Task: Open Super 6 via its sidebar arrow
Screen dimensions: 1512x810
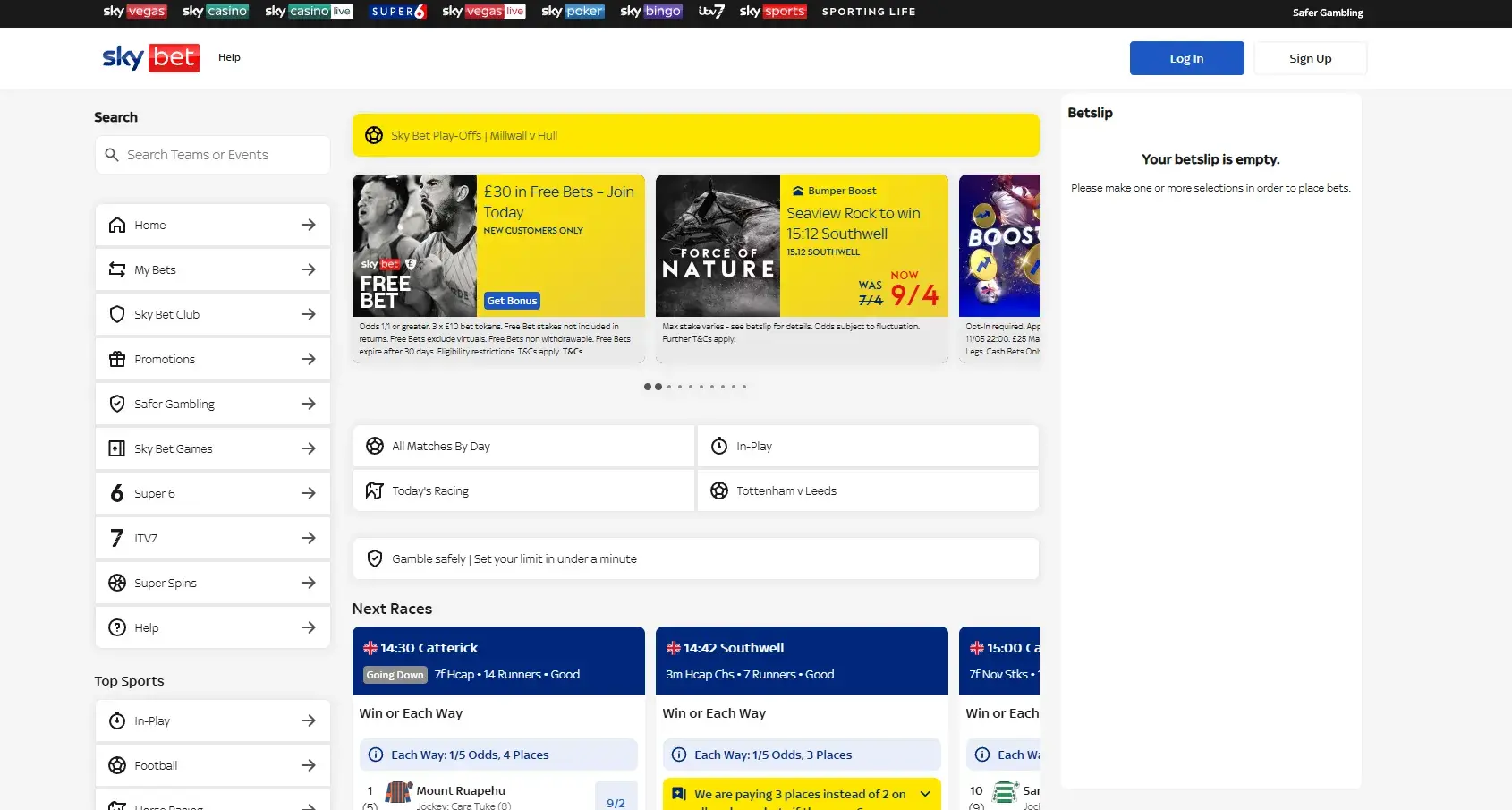Action: 309,493
